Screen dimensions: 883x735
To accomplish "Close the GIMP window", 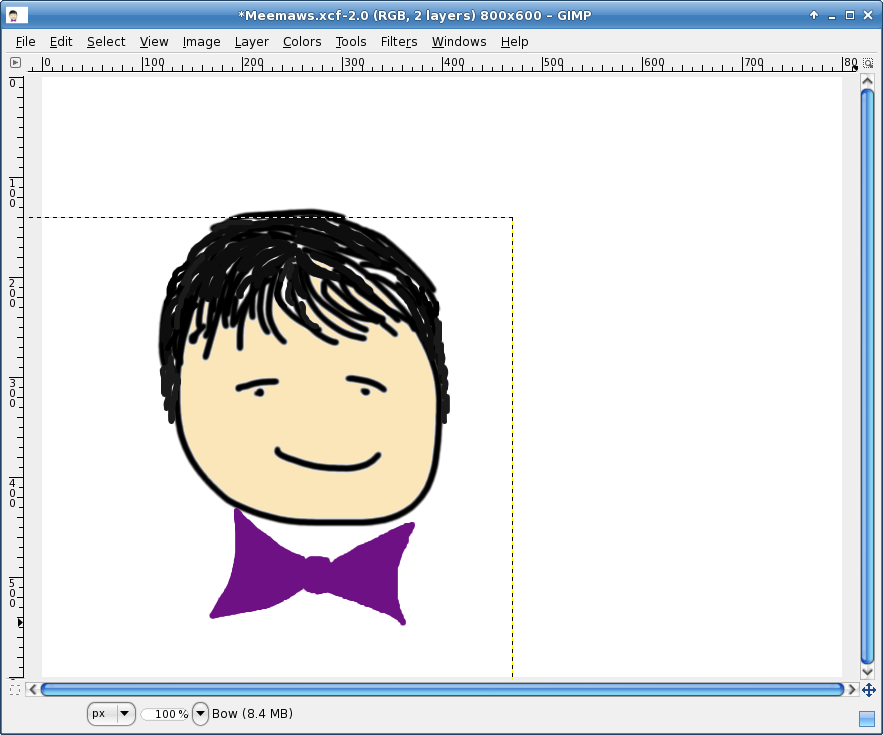I will tap(868, 15).
